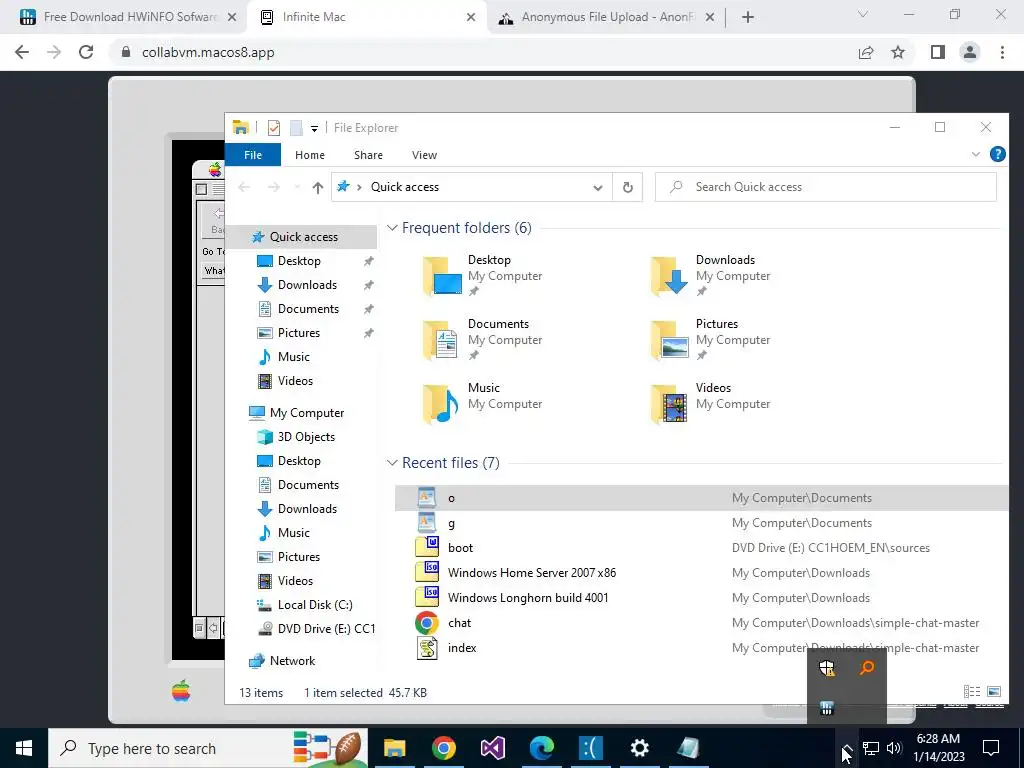Switch to large icons view in status bar

click(994, 692)
